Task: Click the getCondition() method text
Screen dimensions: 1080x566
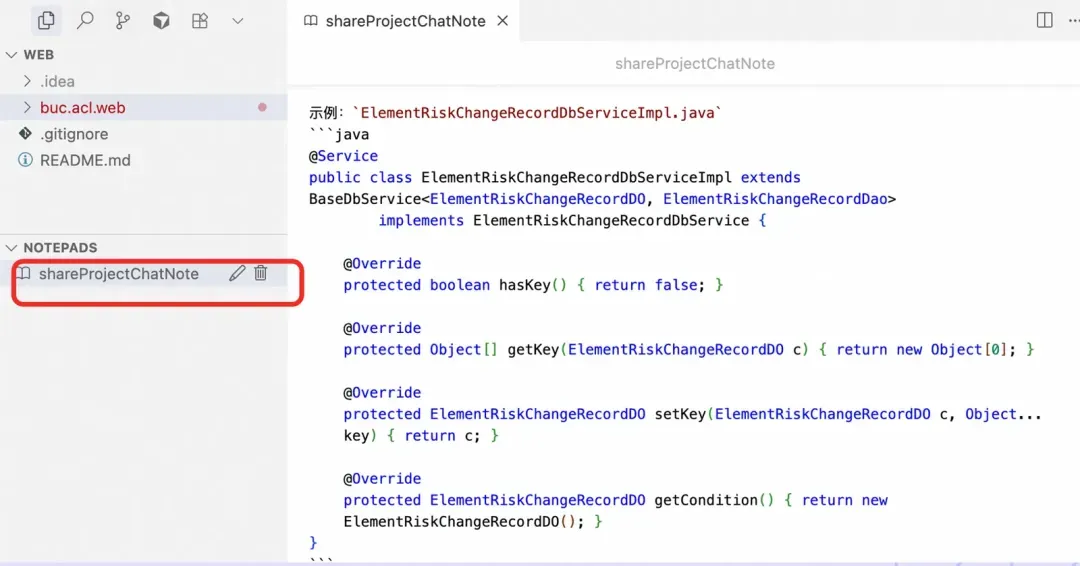Action: coord(714,501)
